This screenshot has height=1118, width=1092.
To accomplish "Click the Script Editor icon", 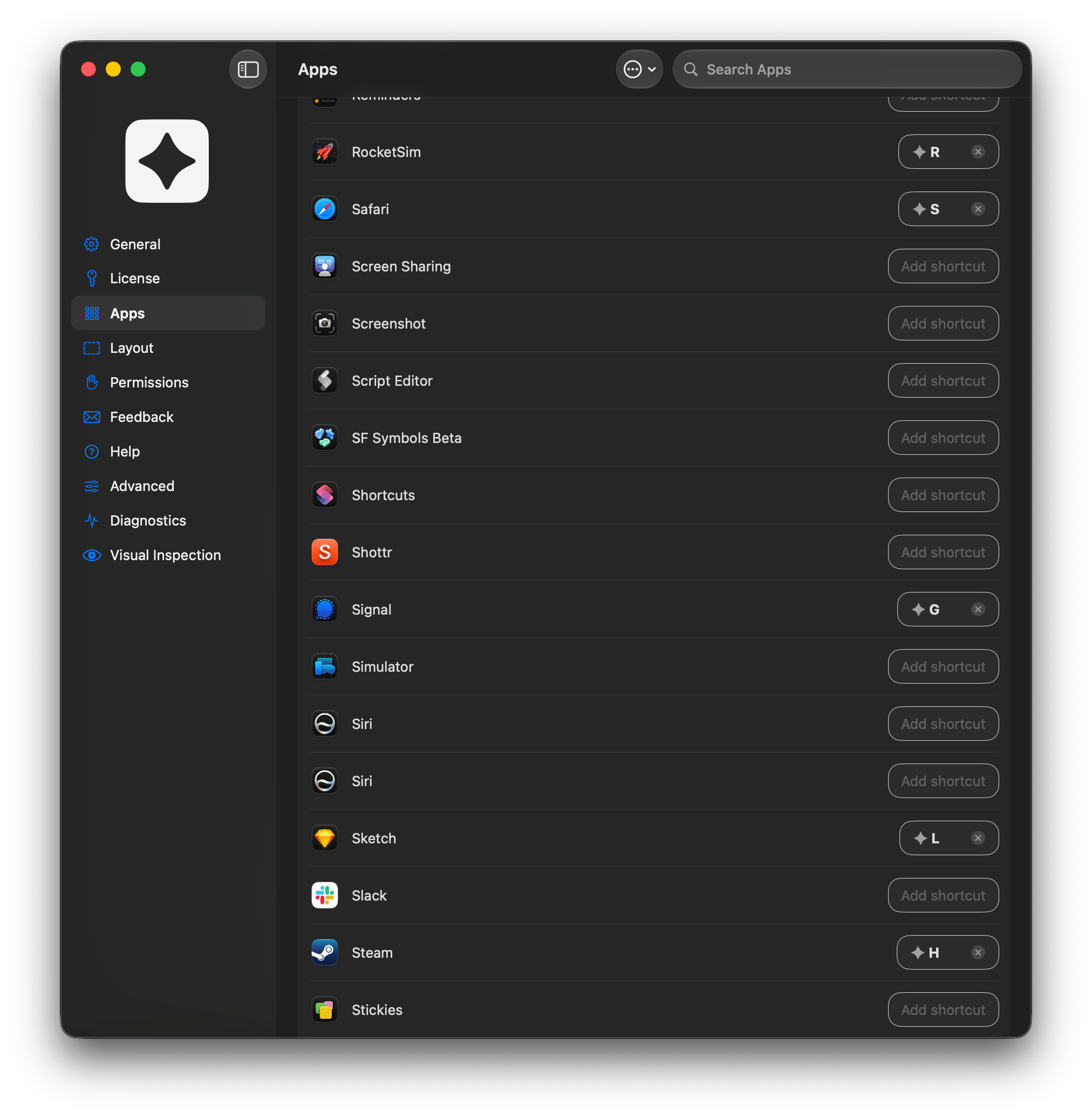I will coord(325,381).
